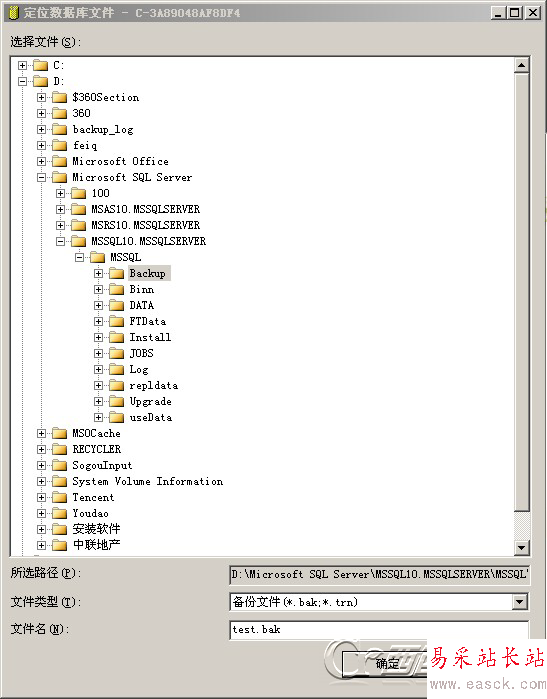Select the 中联地产 folder
Image resolution: width=547 pixels, height=699 pixels.
[x=96, y=545]
